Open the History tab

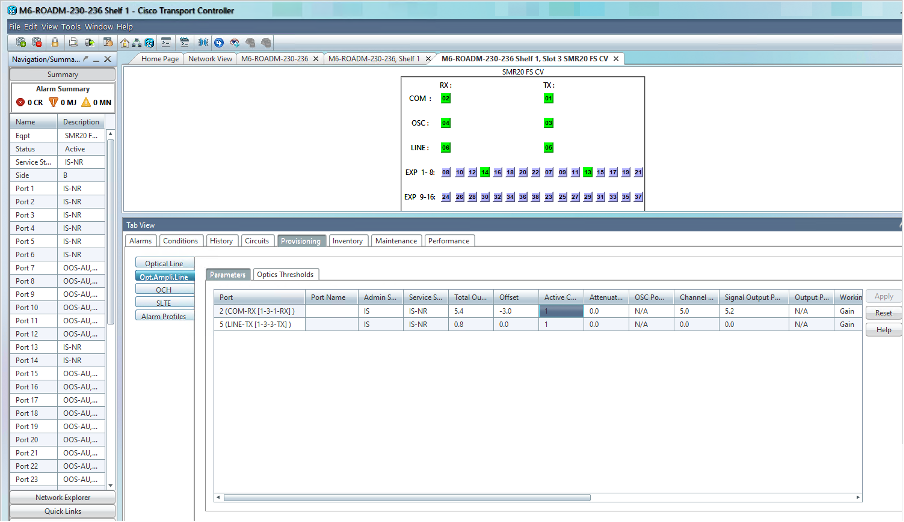coord(221,241)
